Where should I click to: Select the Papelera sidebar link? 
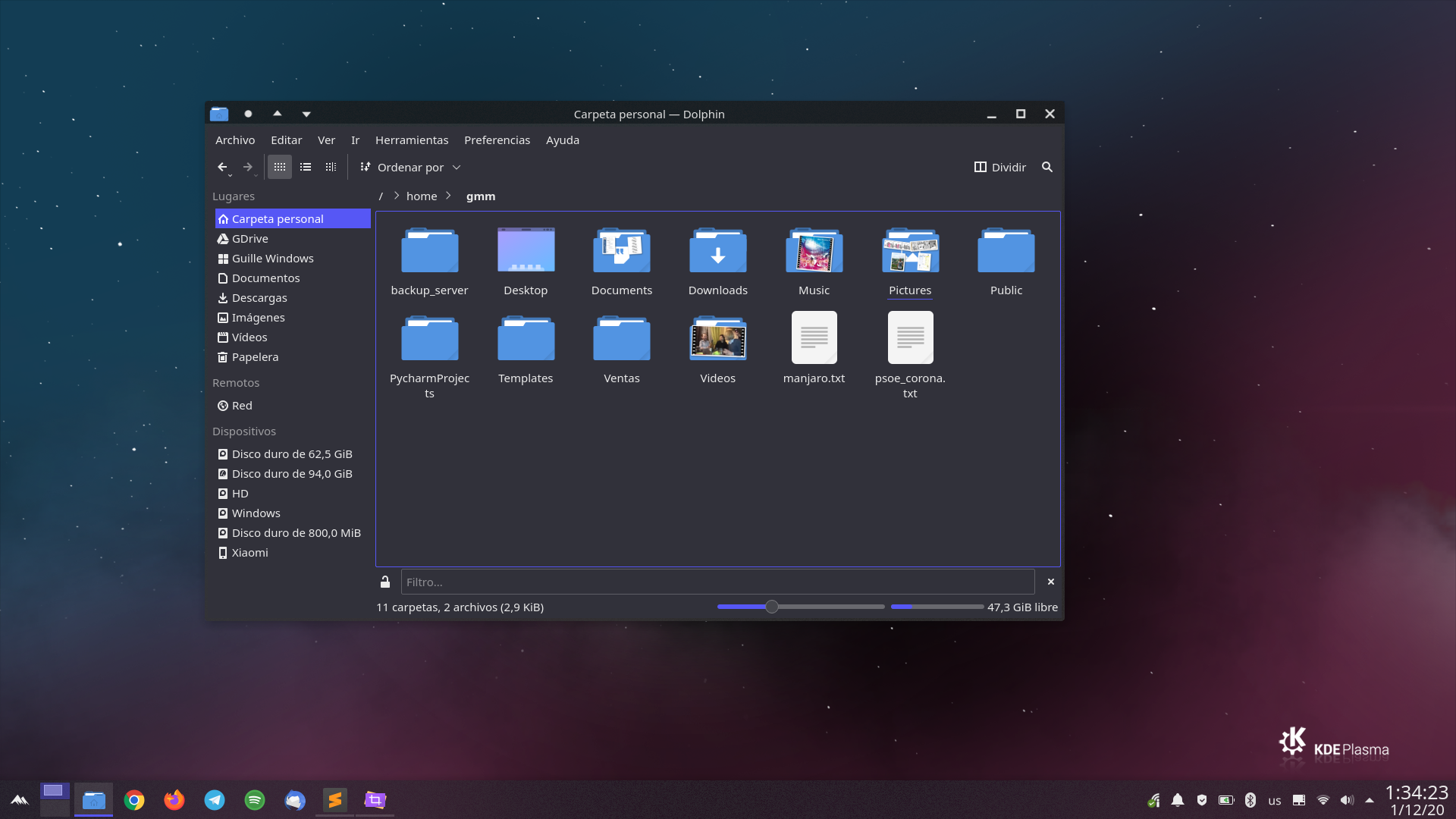point(253,356)
